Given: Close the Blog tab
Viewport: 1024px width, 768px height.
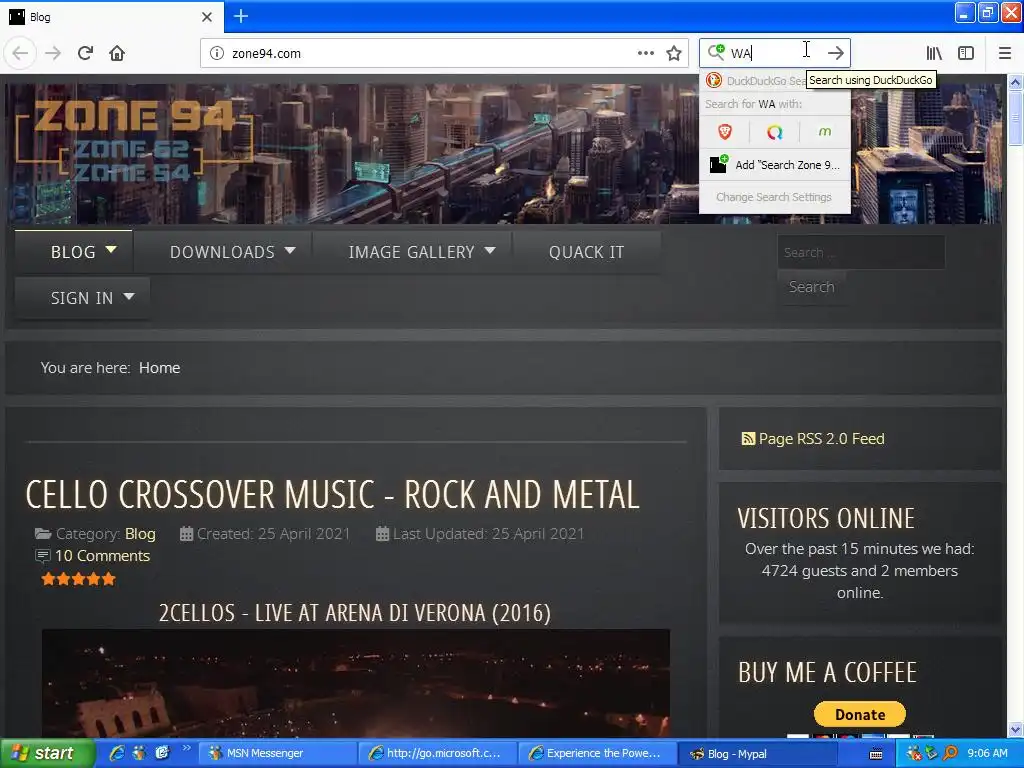Looking at the screenshot, I should (x=207, y=17).
